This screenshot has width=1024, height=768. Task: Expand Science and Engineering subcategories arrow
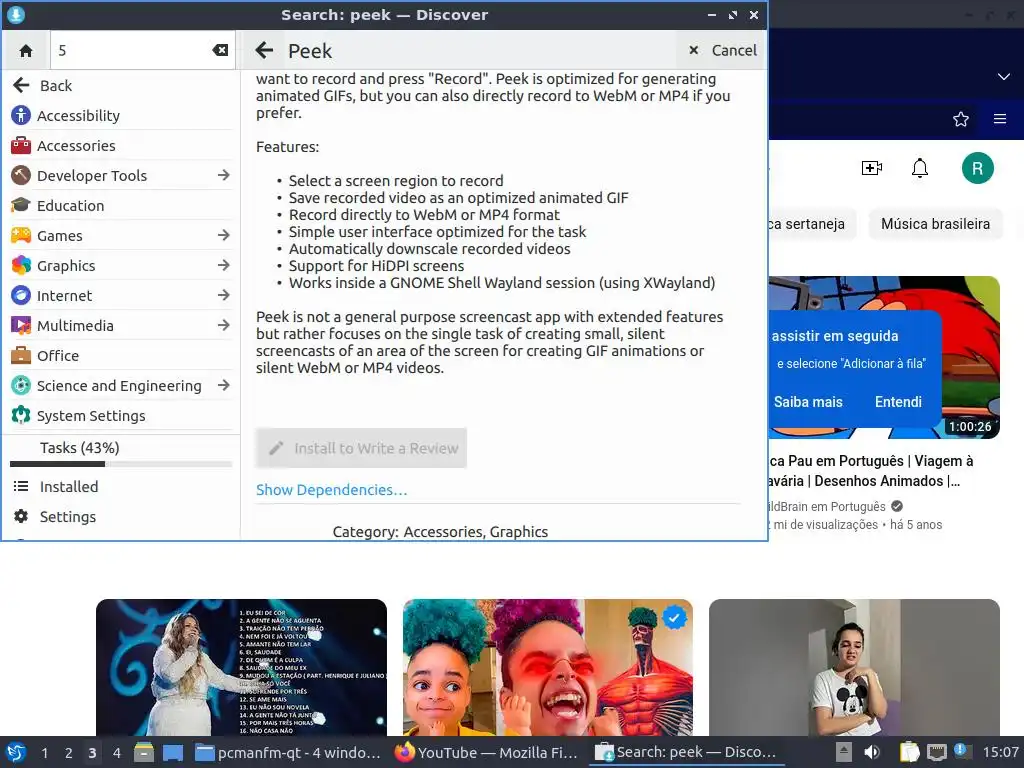pyautogui.click(x=223, y=386)
